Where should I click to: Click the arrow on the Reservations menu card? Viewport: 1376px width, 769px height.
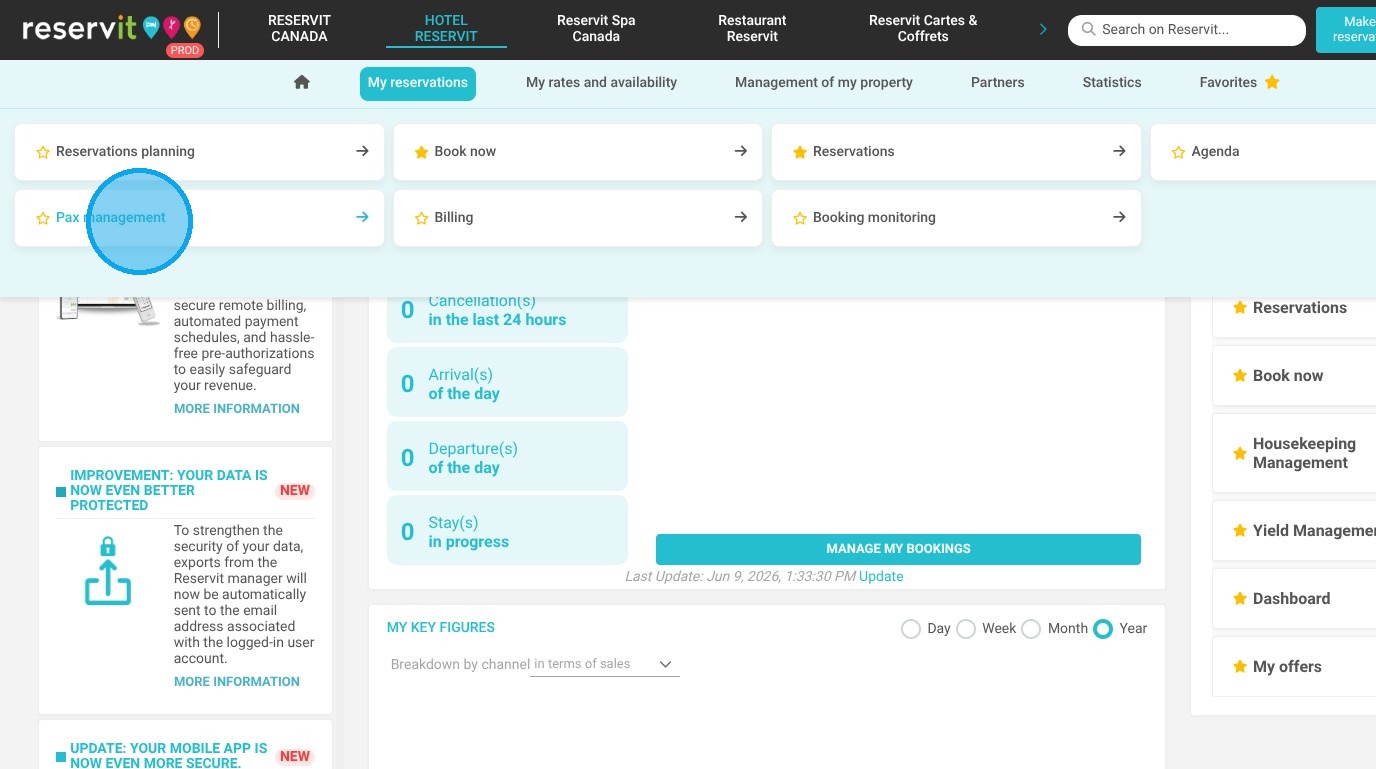point(1119,151)
